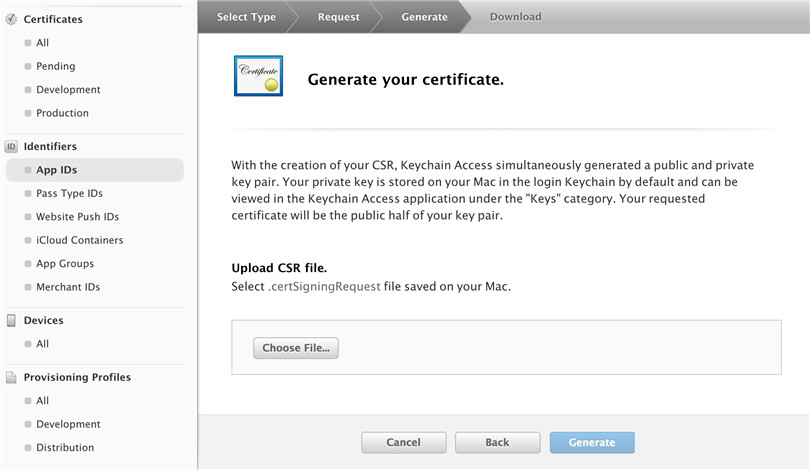Open Website Push IDs
810x470 pixels.
coord(77,217)
